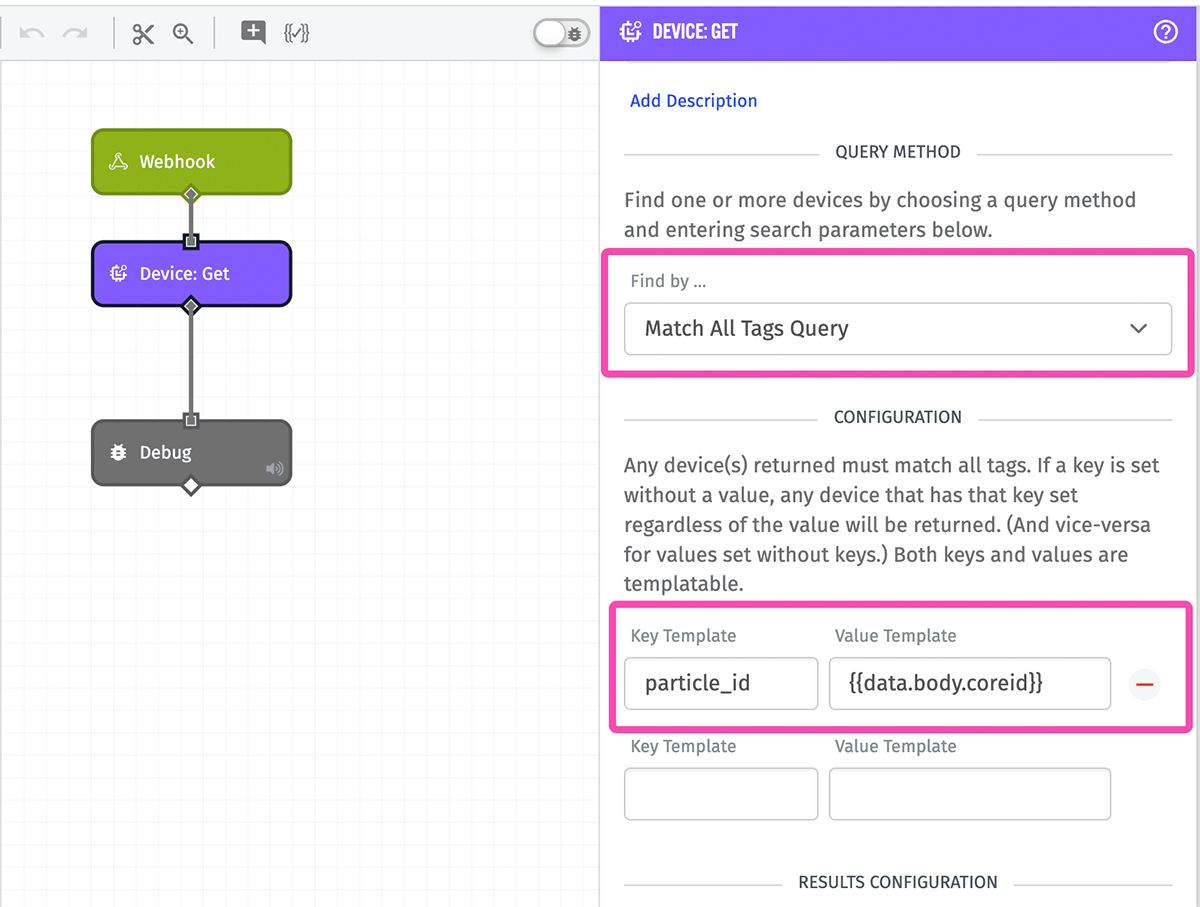This screenshot has width=1200, height=907.
Task: Click the empty second Value Template field
Action: (x=970, y=794)
